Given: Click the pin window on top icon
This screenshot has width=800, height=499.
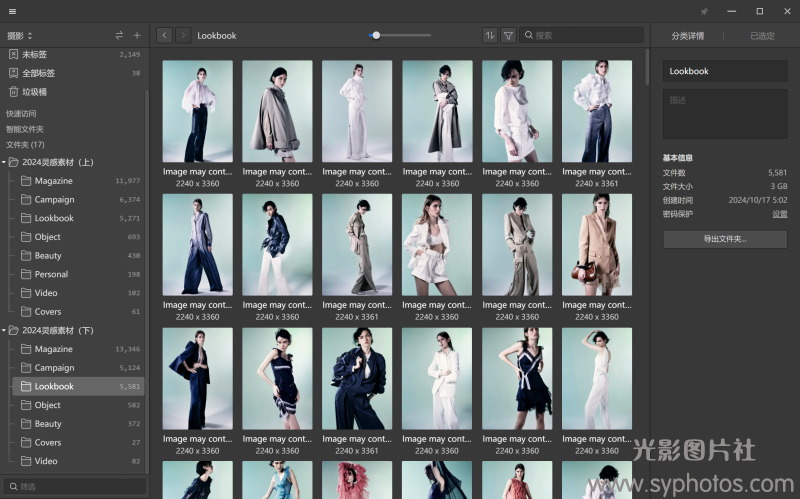Looking at the screenshot, I should click(x=704, y=11).
